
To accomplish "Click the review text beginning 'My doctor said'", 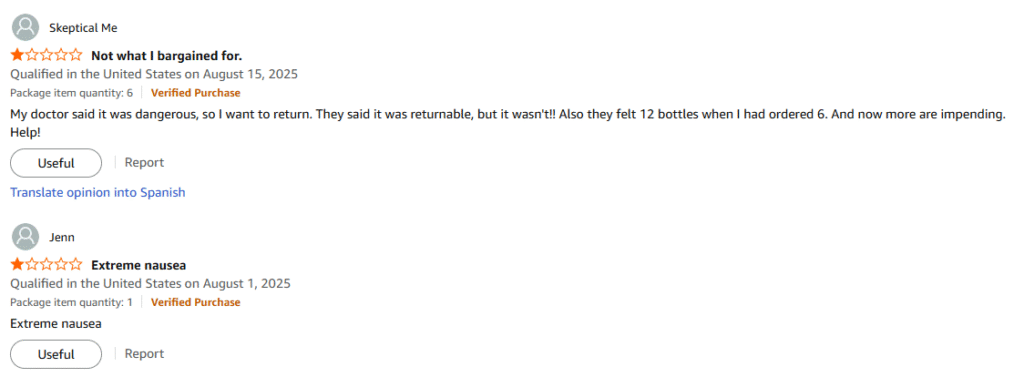I will pyautogui.click(x=507, y=123).
